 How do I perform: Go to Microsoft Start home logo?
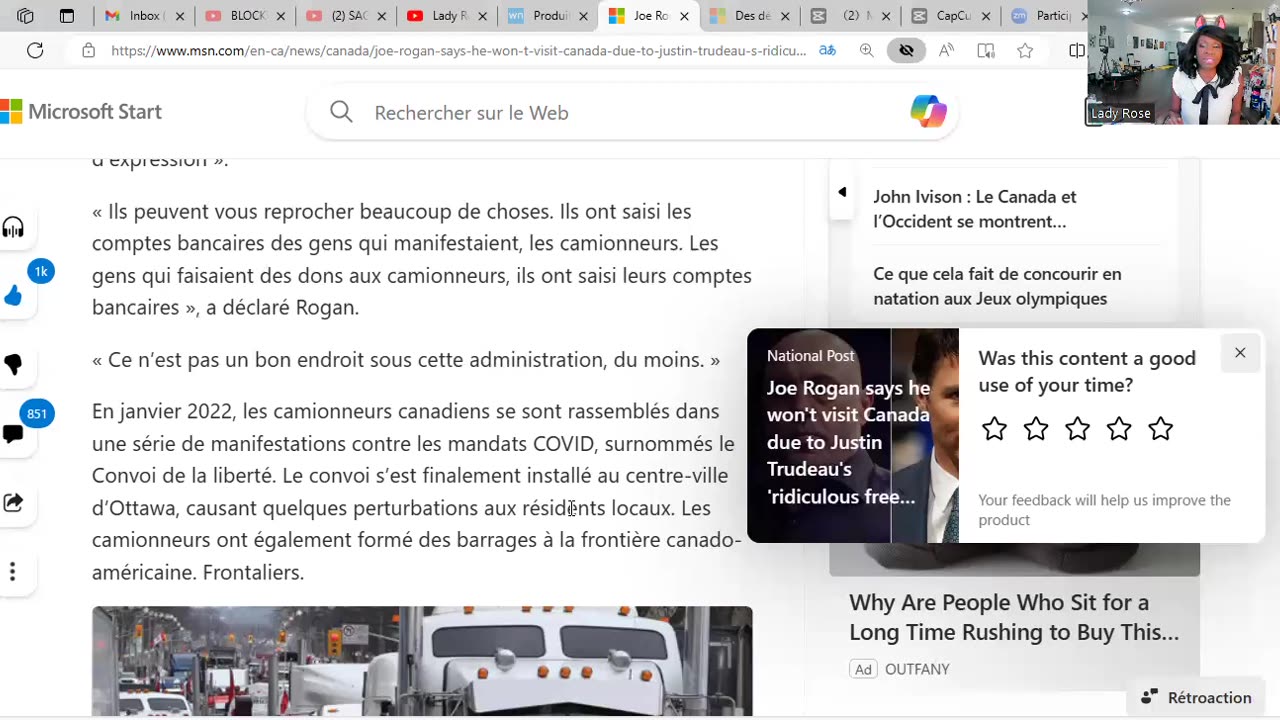pos(81,112)
